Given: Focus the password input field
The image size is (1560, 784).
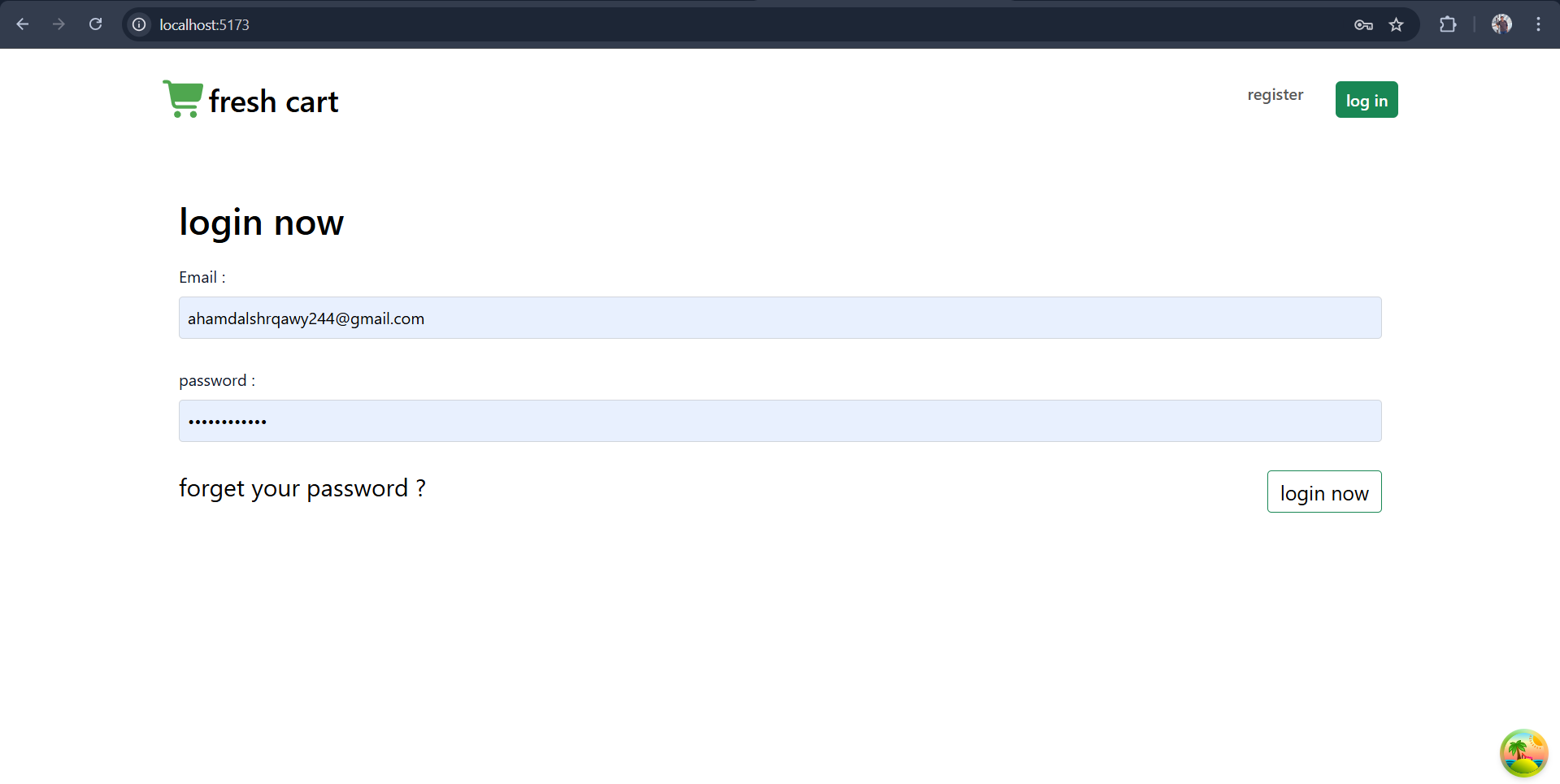Looking at the screenshot, I should point(780,421).
